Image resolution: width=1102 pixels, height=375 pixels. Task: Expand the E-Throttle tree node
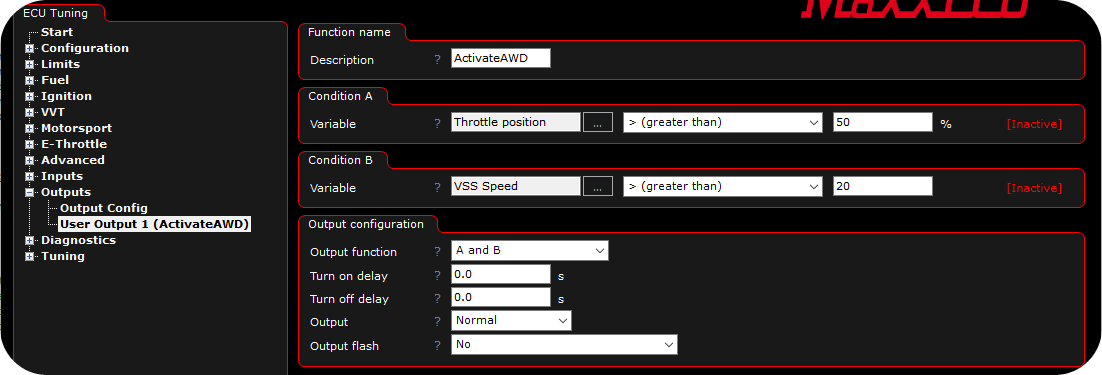click(x=30, y=145)
